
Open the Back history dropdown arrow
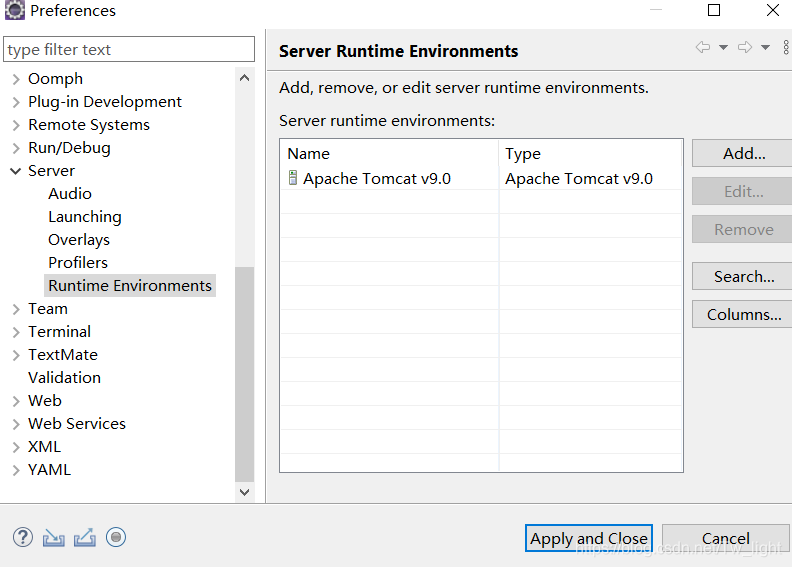click(723, 47)
